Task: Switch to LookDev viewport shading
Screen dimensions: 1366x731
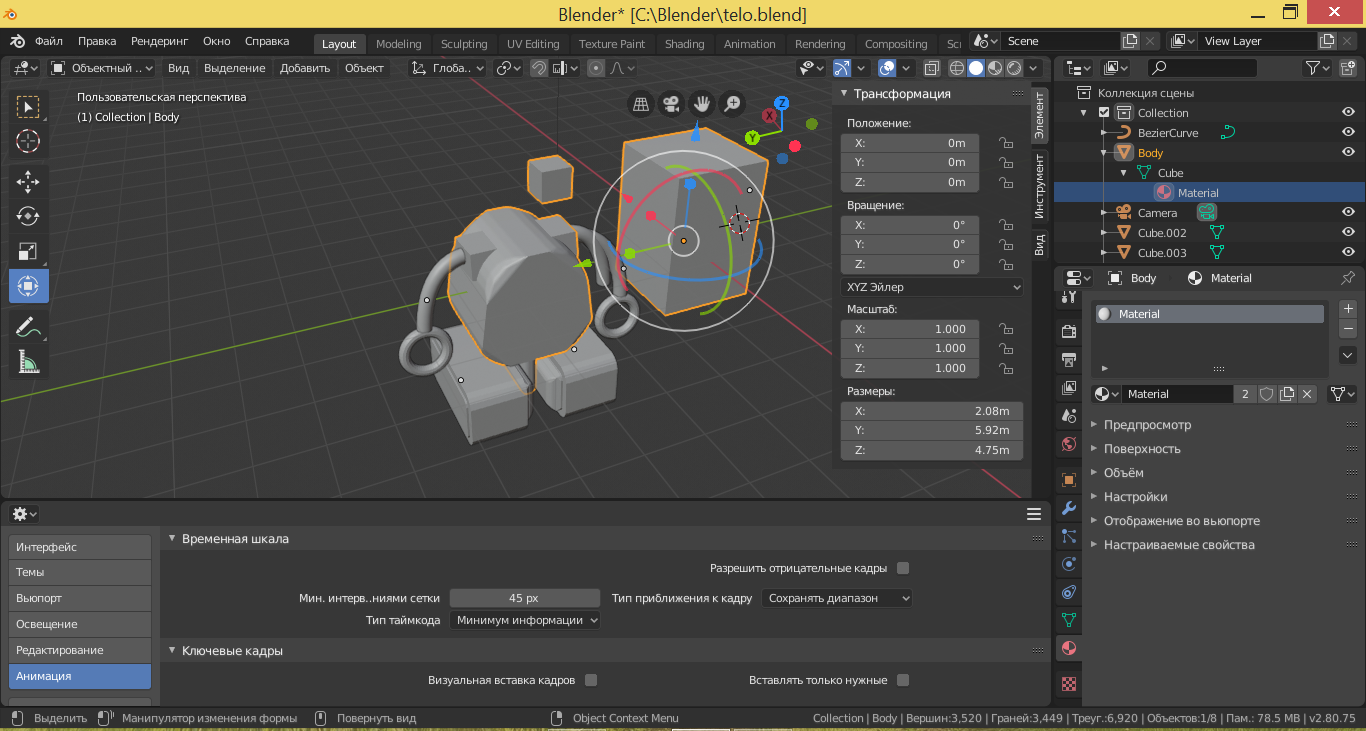Action: (995, 68)
